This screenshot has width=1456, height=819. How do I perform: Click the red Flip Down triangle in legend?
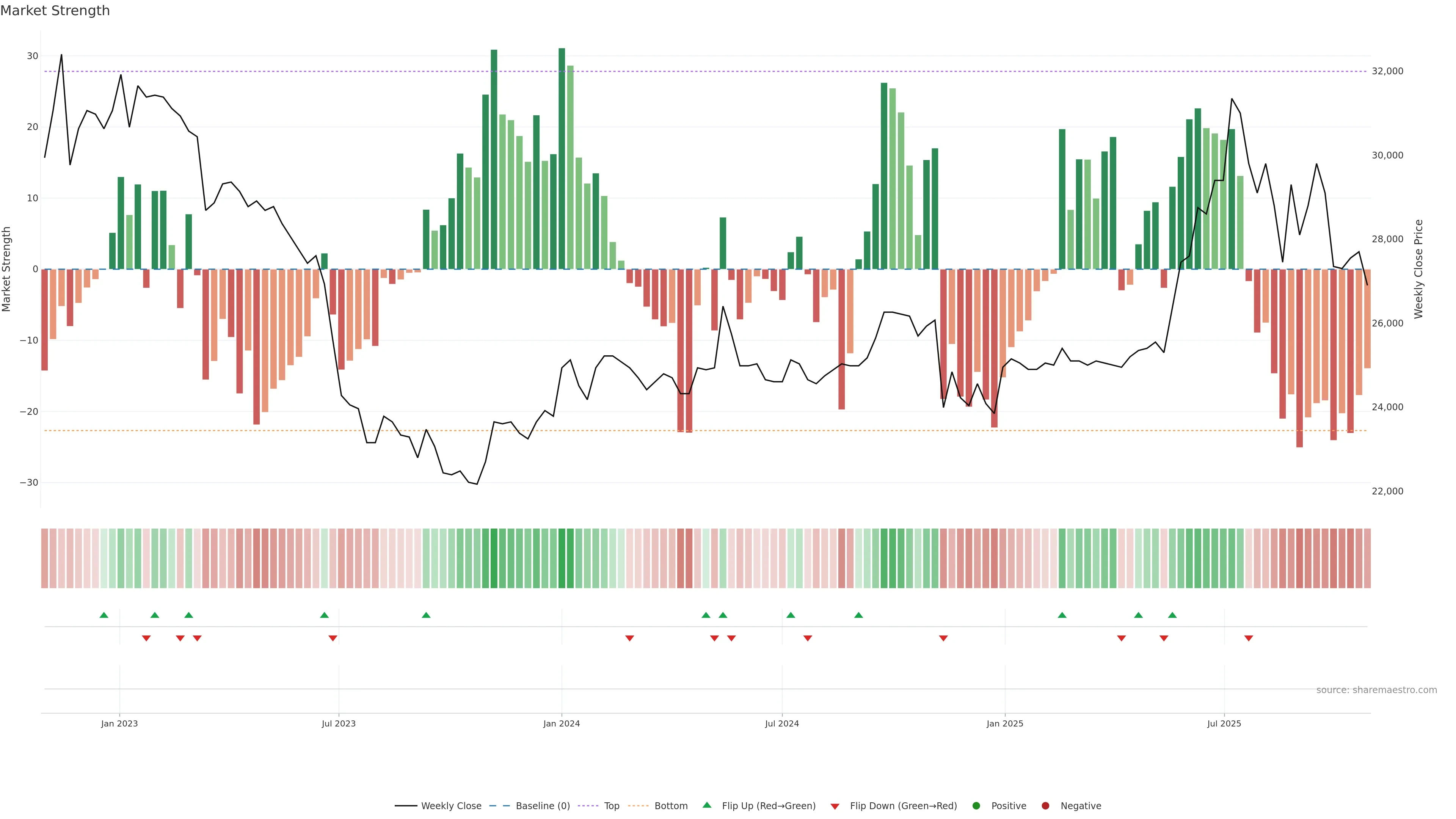point(834,806)
